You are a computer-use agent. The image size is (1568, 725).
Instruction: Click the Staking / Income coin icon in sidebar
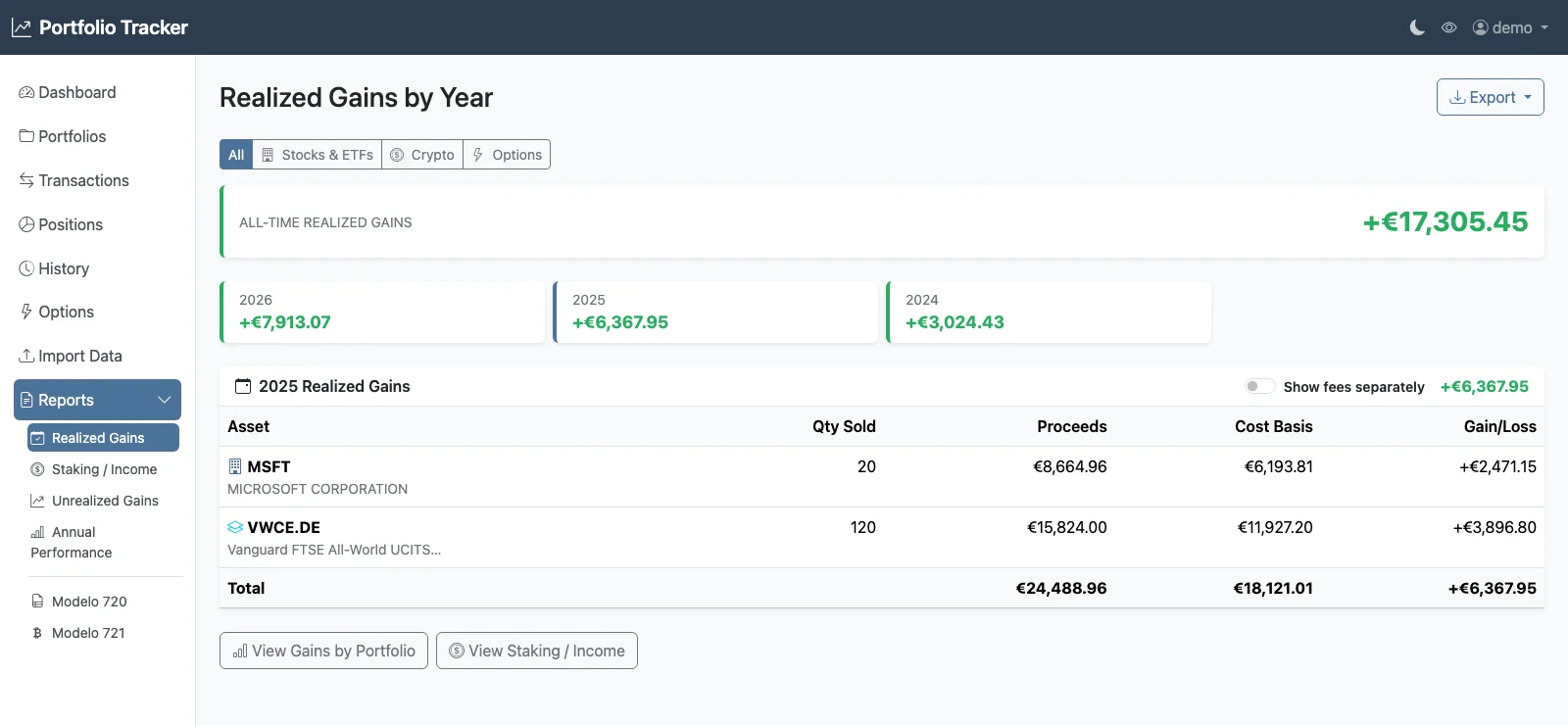tap(38, 469)
